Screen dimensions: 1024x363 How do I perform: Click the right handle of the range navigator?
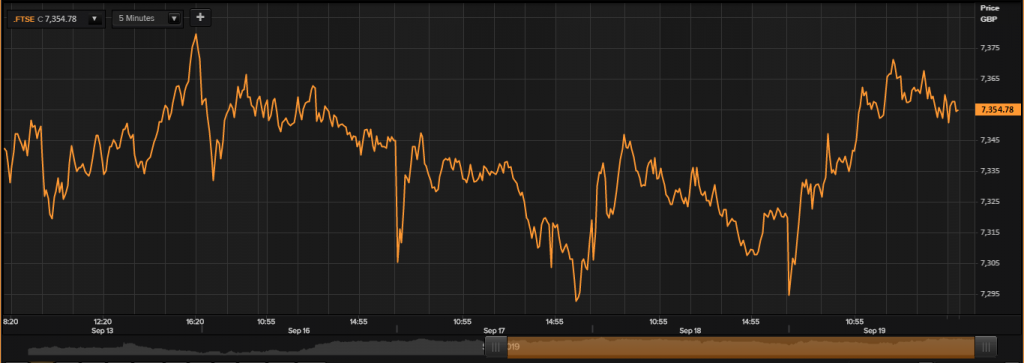pos(985,347)
